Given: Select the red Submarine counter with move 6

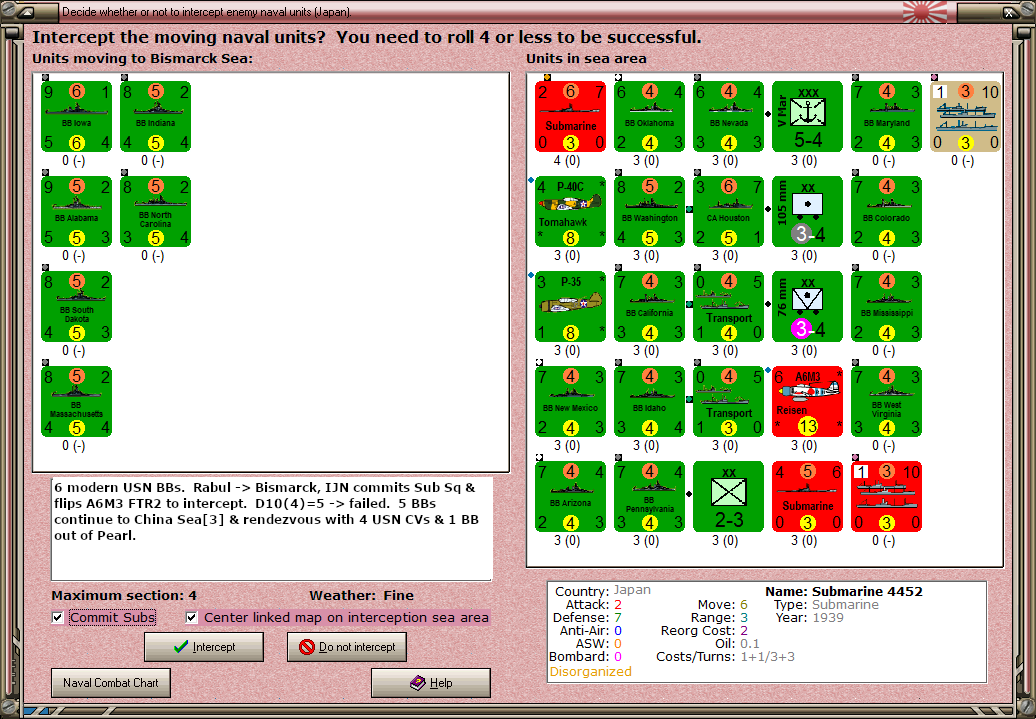Looking at the screenshot, I should pyautogui.click(x=571, y=116).
